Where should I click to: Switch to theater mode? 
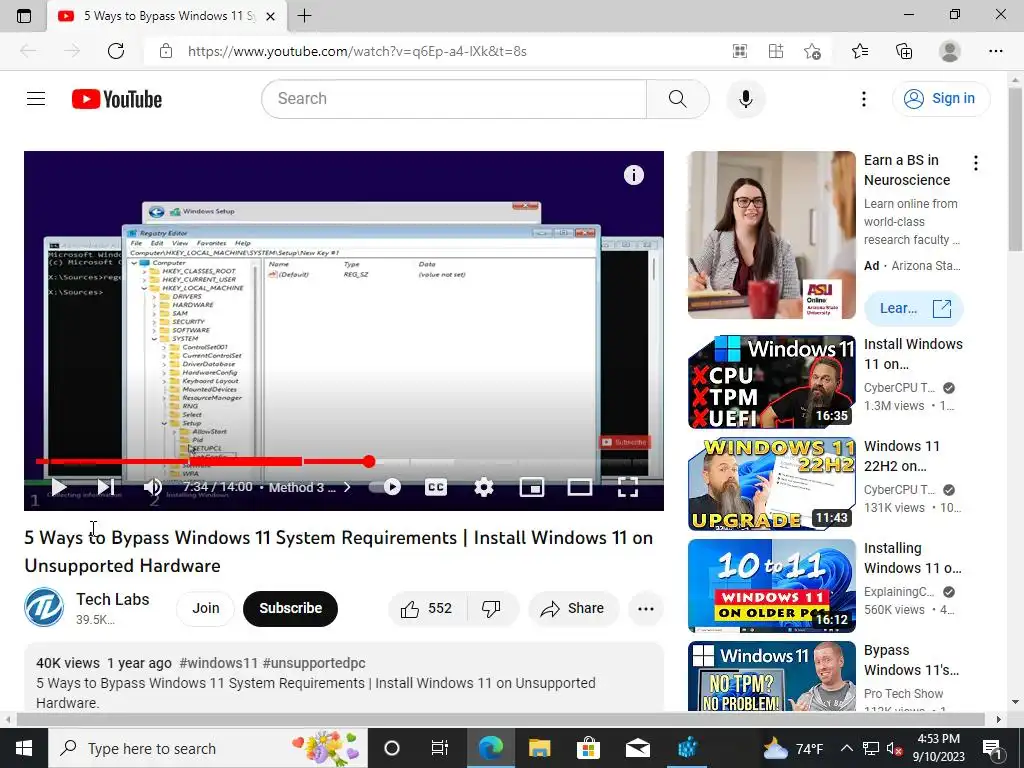click(x=579, y=487)
